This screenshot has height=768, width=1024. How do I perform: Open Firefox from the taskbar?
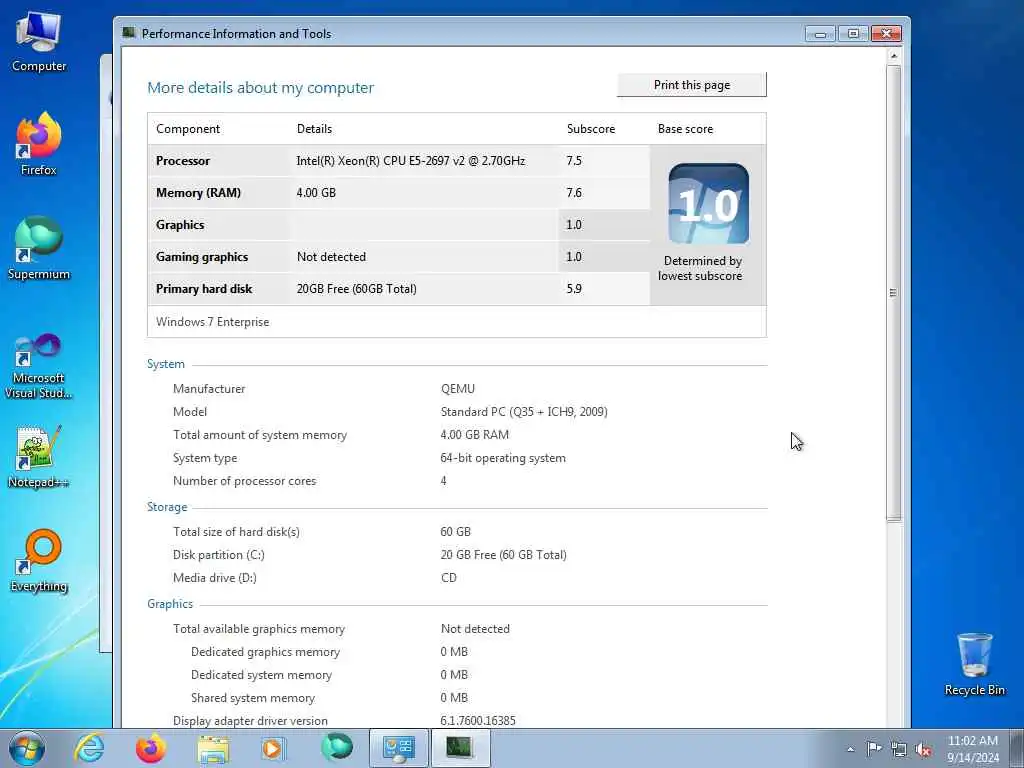(150, 748)
